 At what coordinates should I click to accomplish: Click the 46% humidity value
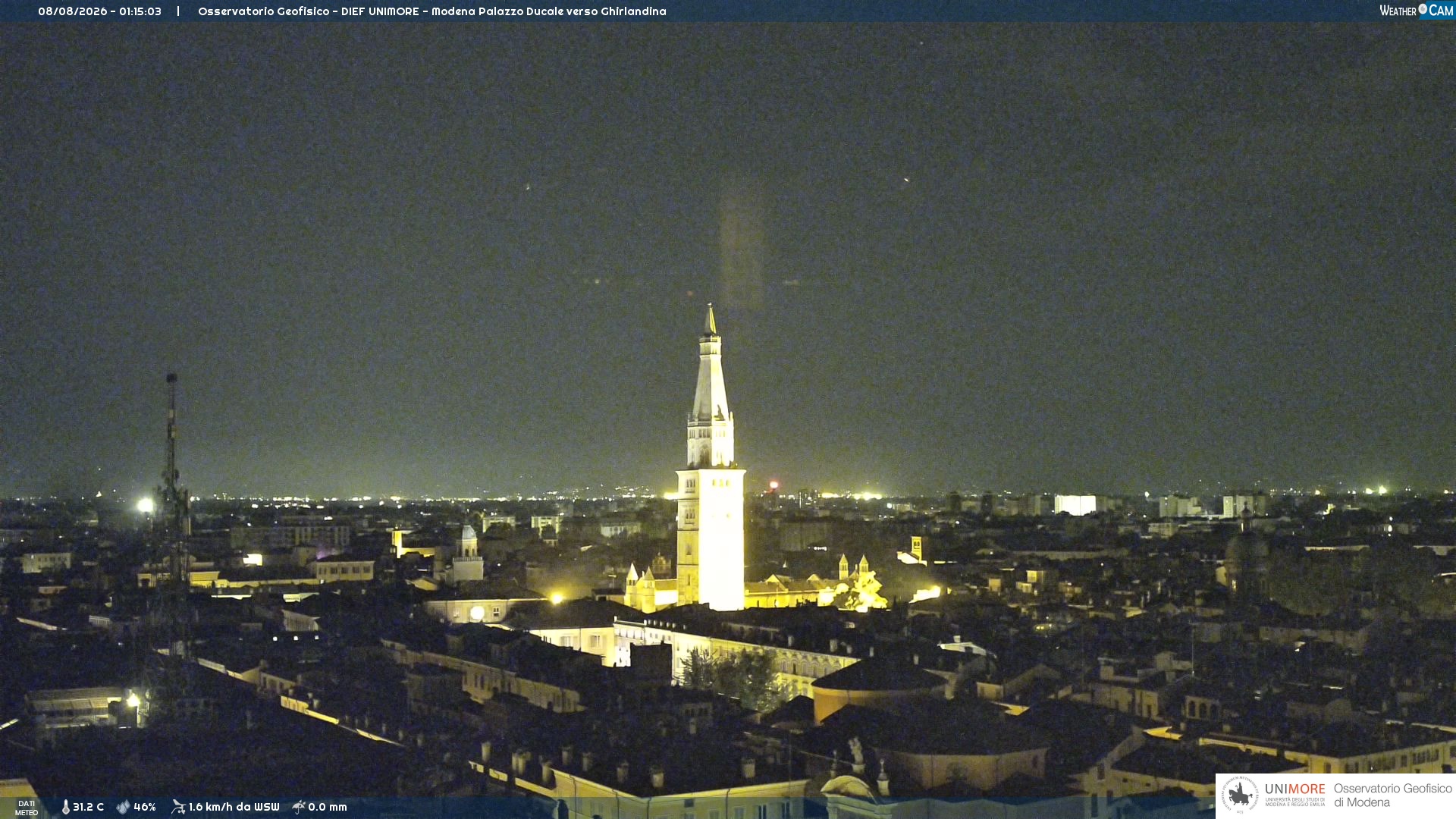pos(145,807)
